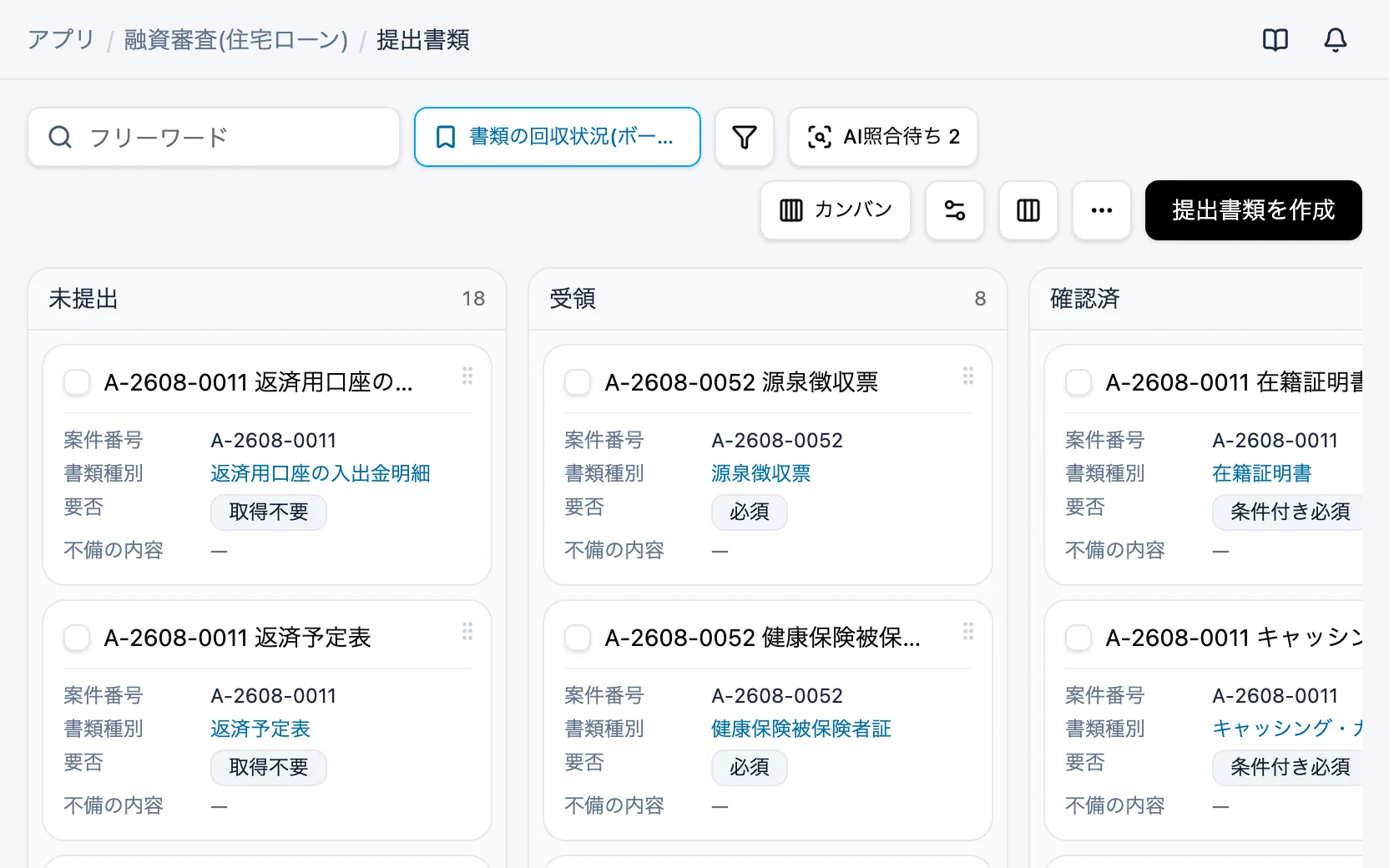
Task: Open the カンバン view switcher
Action: 836,210
